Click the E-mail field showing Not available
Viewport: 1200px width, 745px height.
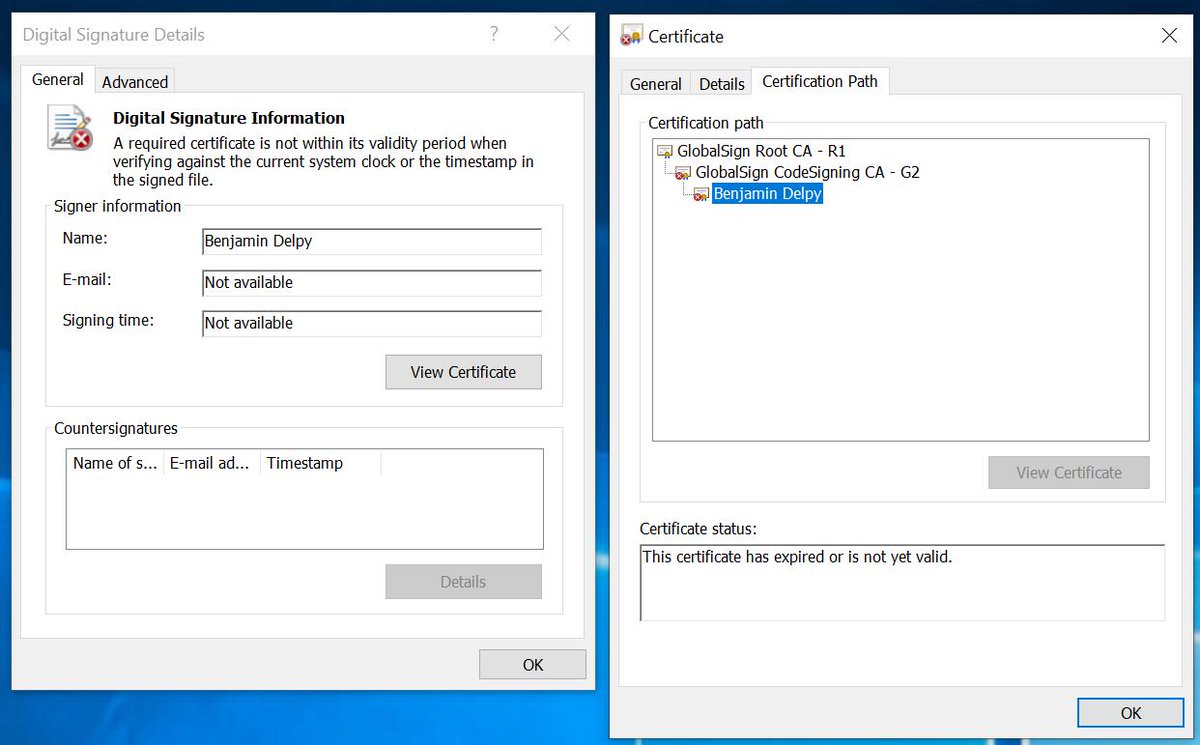(x=372, y=283)
